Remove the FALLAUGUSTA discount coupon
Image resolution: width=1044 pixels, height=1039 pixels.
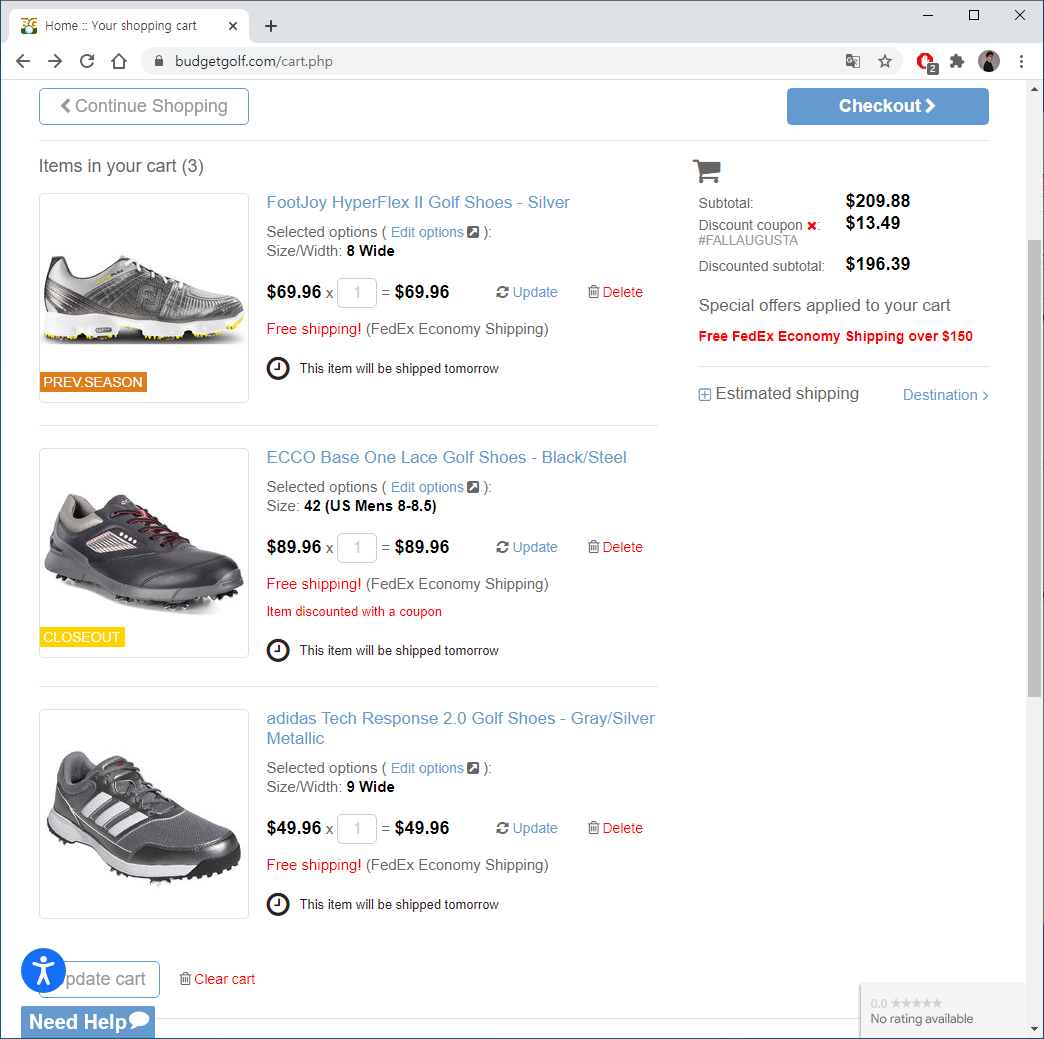click(x=812, y=226)
